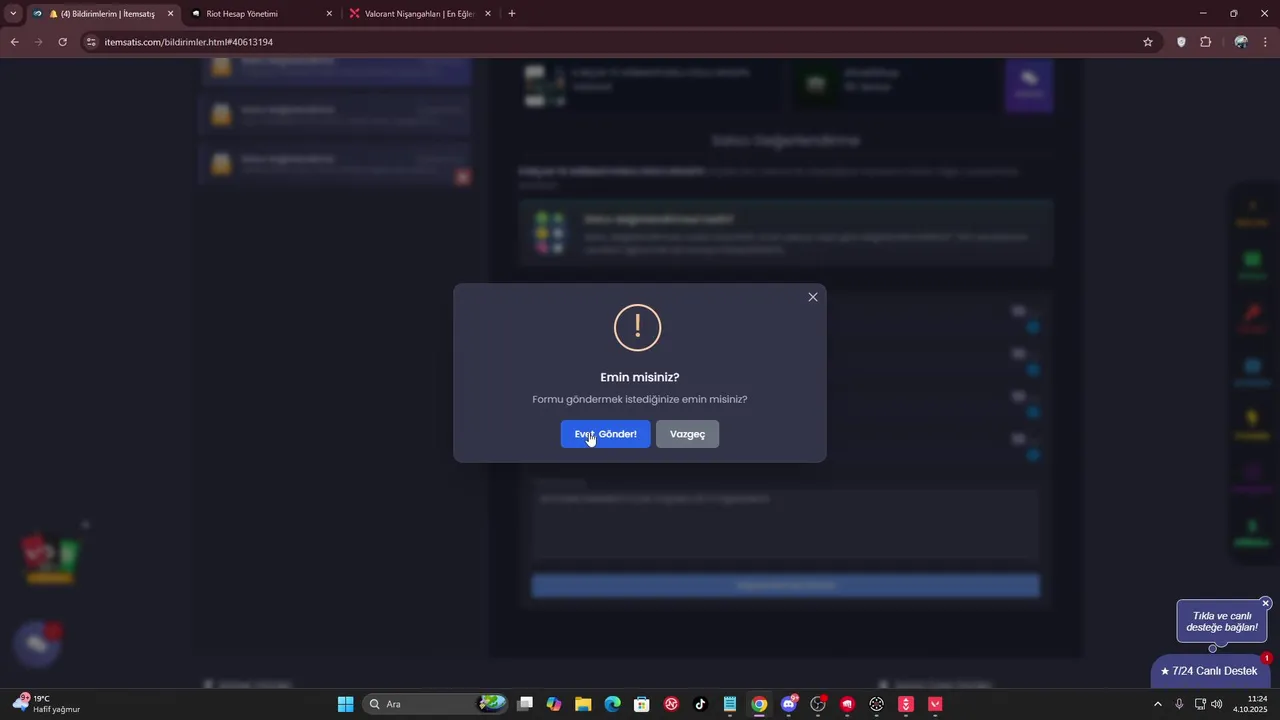Reload the current page
This screenshot has height=720, width=1280.
click(x=62, y=42)
